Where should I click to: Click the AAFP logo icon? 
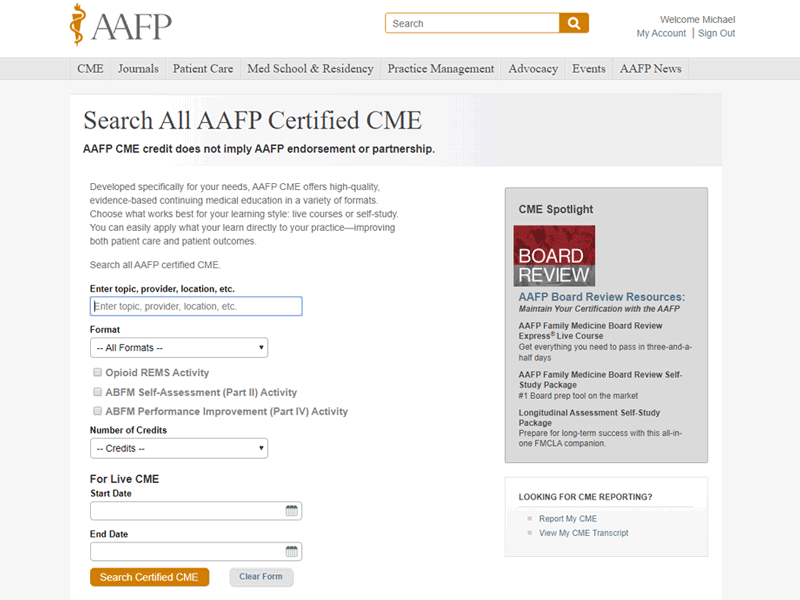(x=78, y=25)
